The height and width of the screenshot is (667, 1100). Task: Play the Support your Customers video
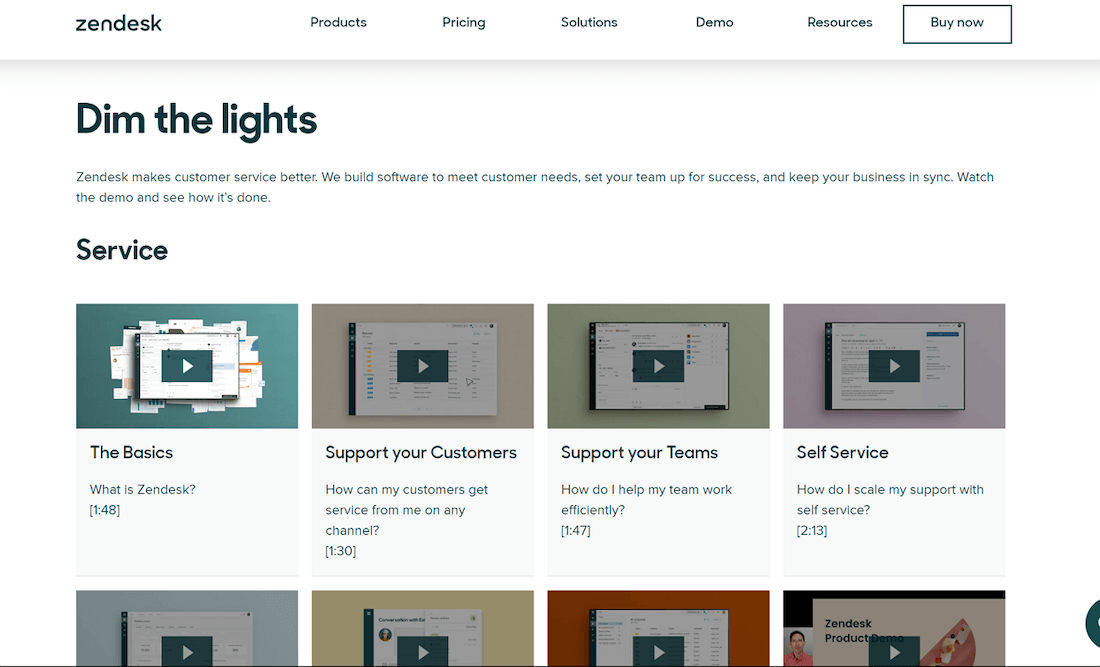click(x=423, y=366)
